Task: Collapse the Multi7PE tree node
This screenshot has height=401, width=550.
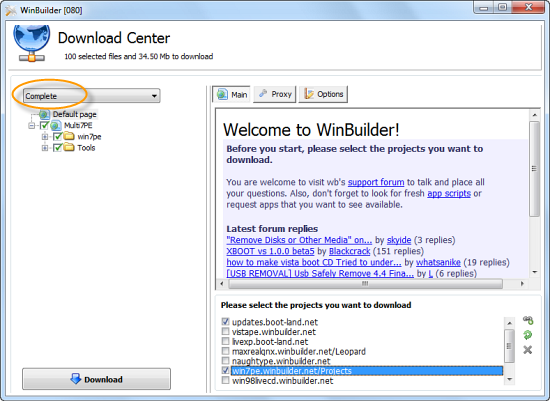Action: click(x=32, y=126)
